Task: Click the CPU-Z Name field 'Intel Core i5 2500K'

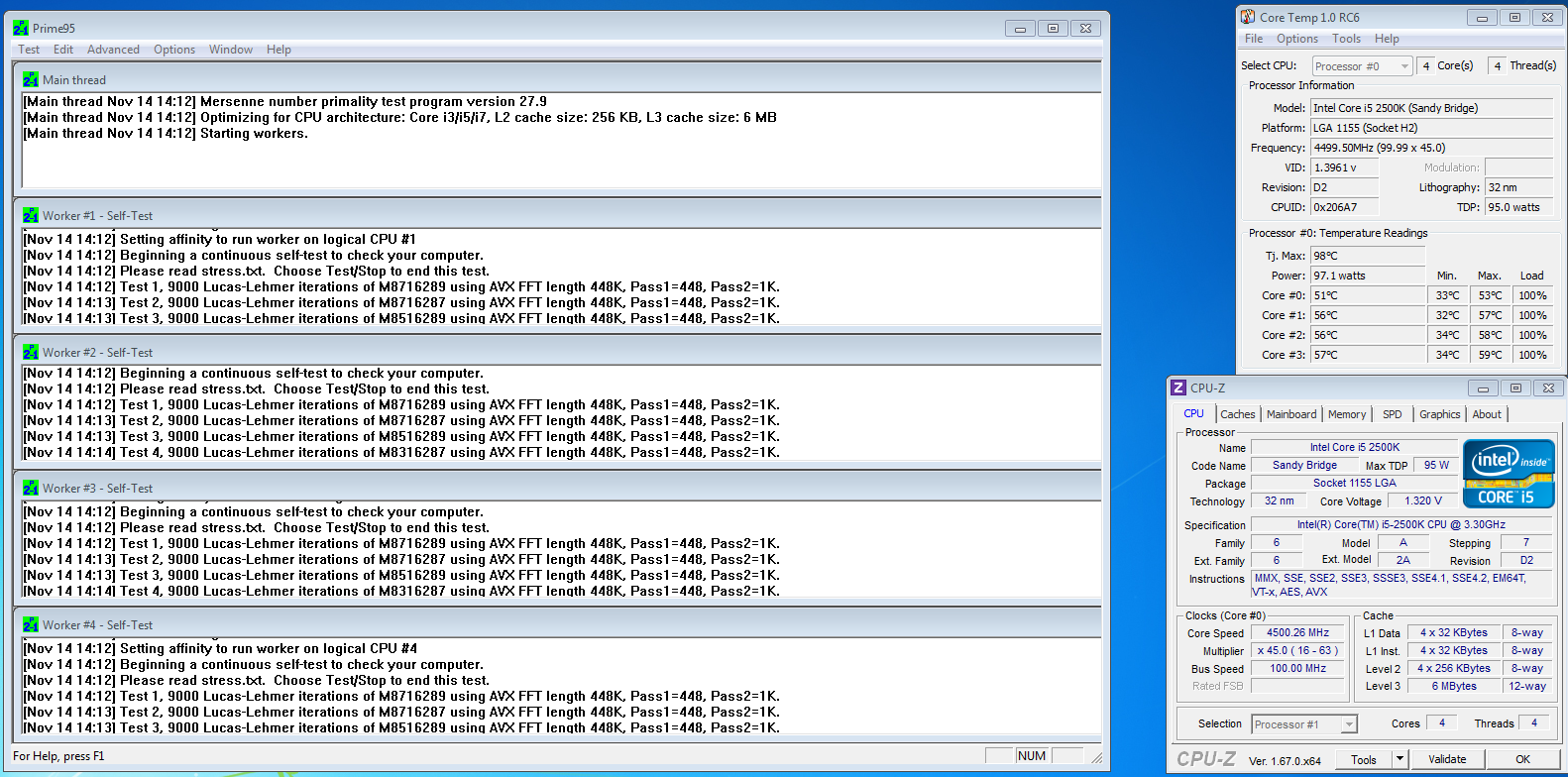Action: (x=1354, y=447)
